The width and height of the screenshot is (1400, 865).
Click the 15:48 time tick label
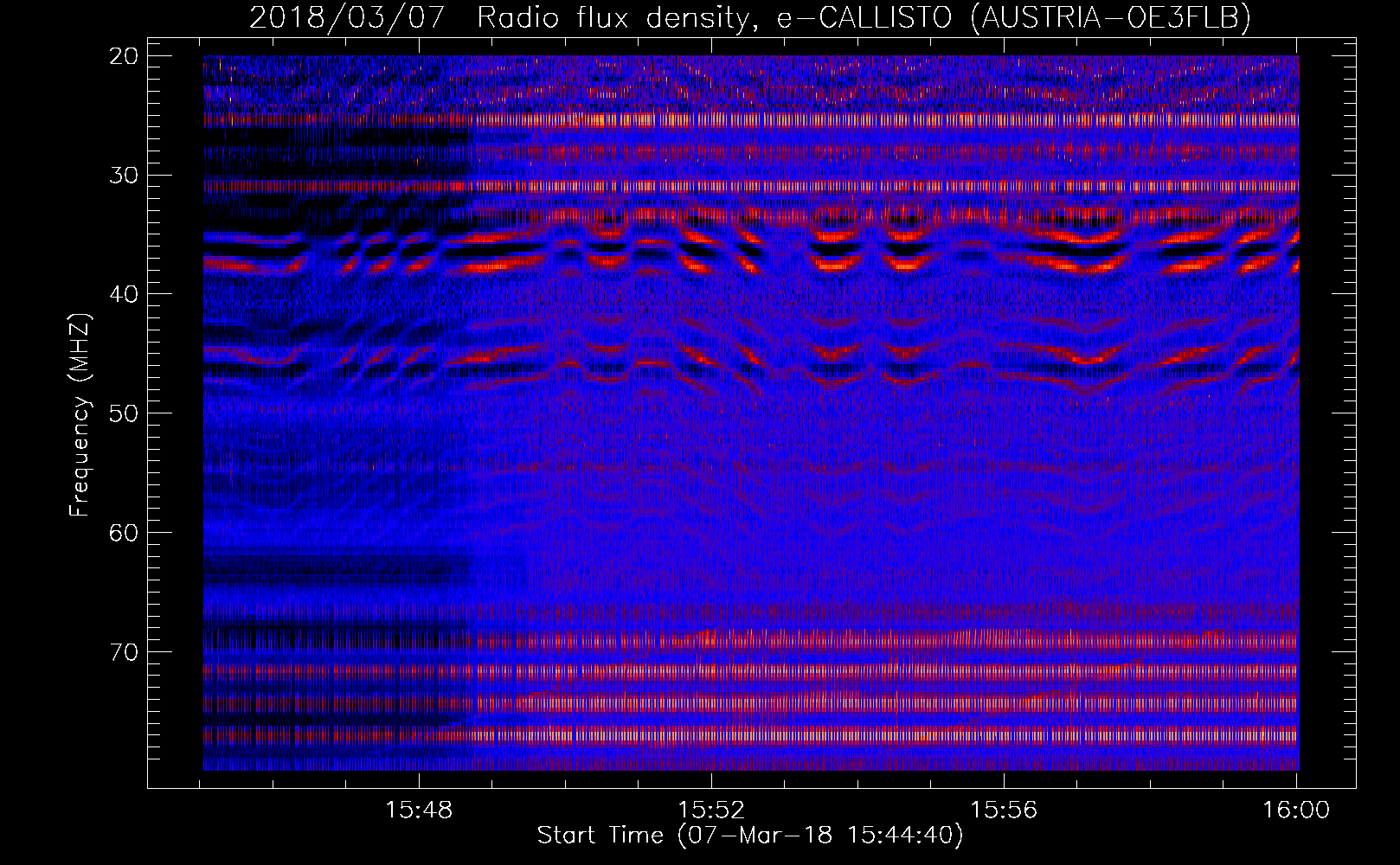[419, 811]
